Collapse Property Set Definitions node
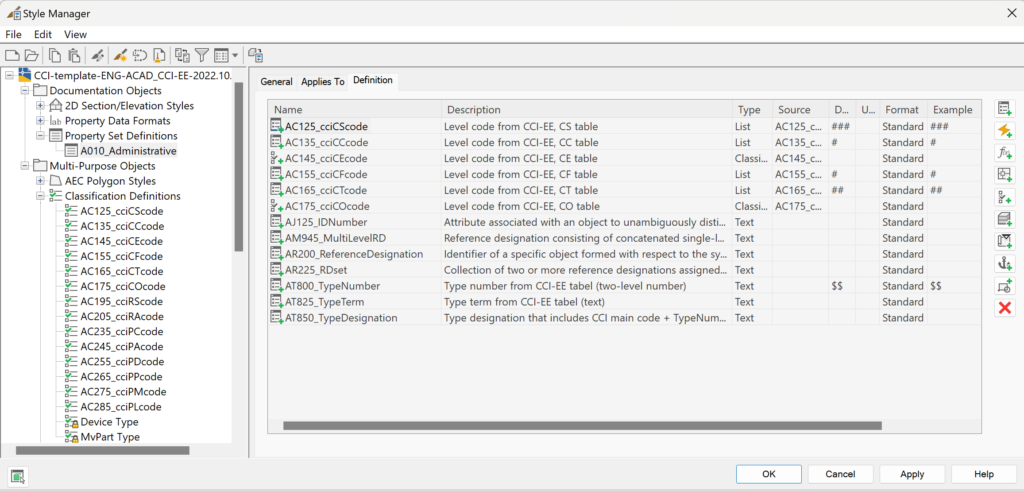The height and width of the screenshot is (491, 1024). (40, 136)
